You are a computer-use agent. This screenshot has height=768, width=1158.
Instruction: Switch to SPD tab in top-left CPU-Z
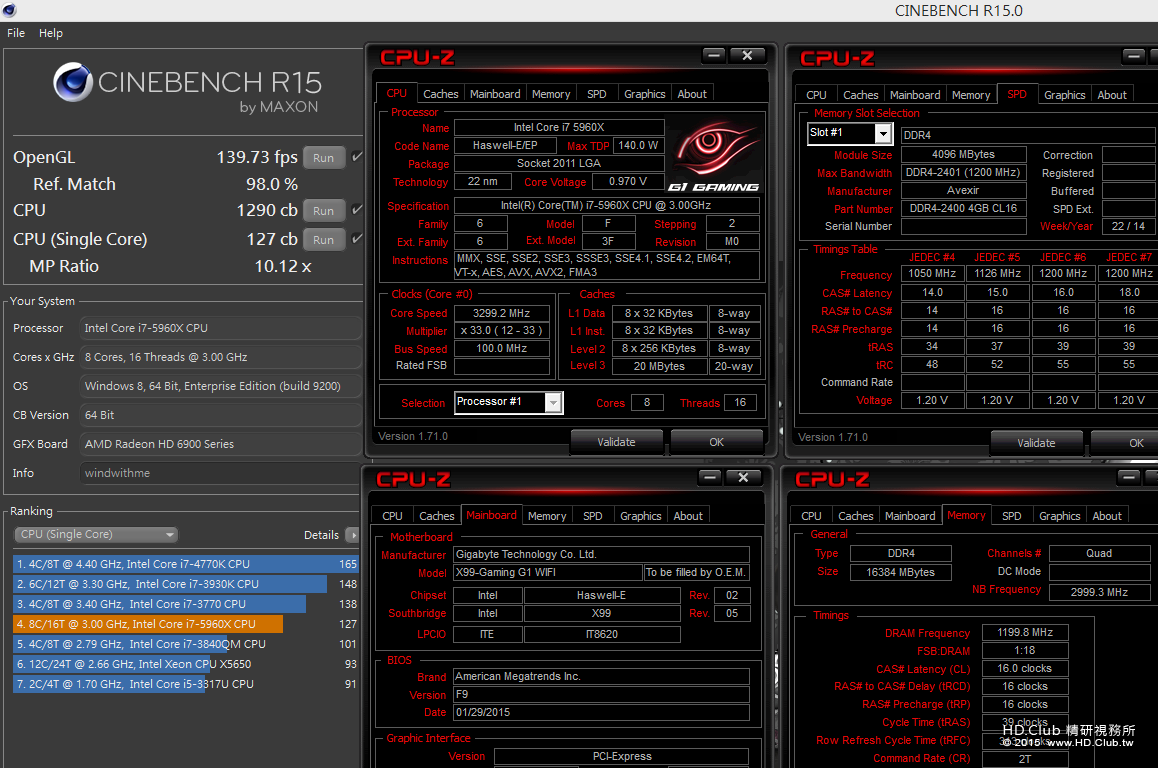[597, 94]
